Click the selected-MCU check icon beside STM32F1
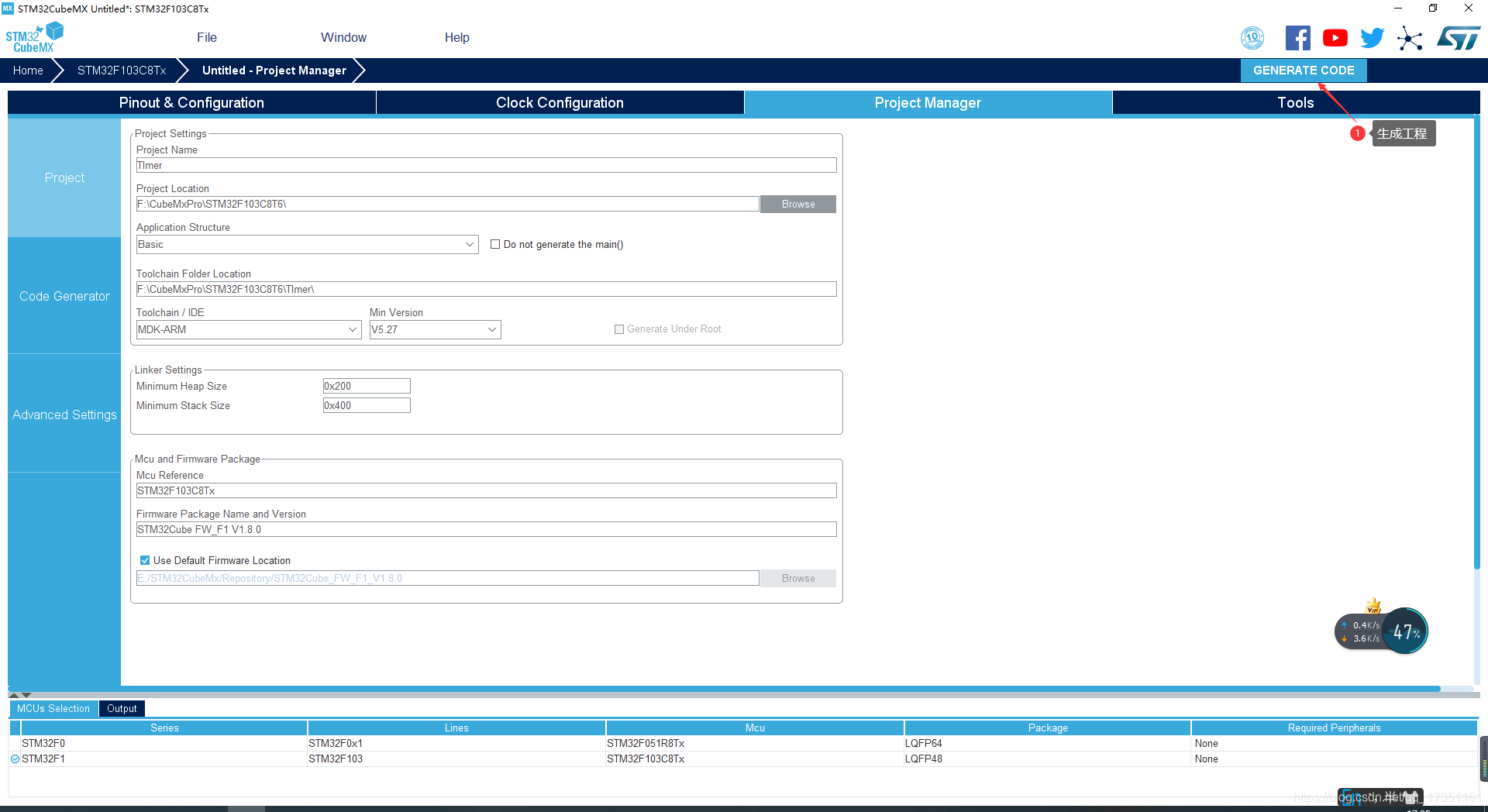This screenshot has width=1488, height=812. (x=15, y=759)
